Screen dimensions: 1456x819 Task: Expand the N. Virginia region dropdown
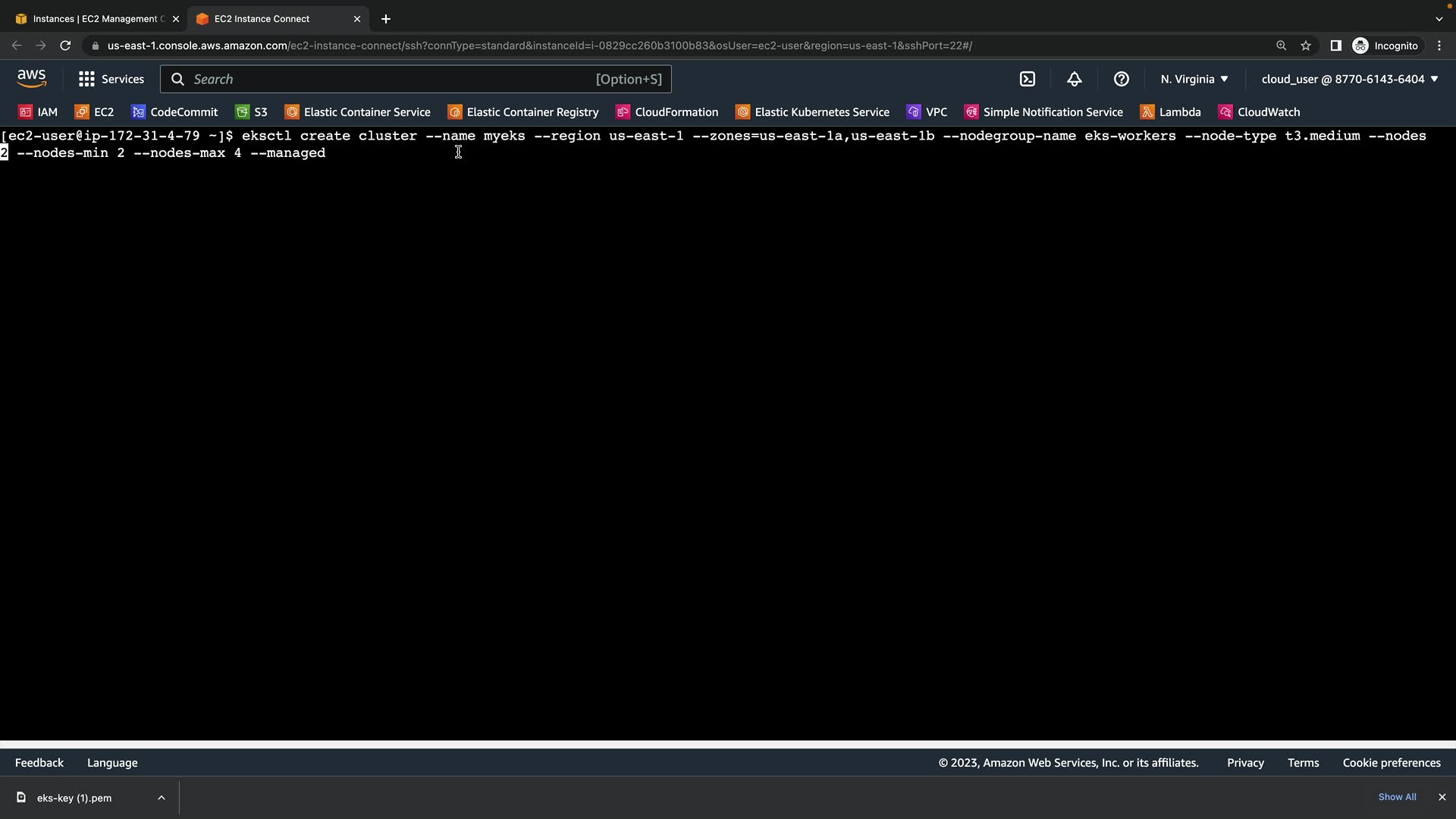coord(1194,79)
